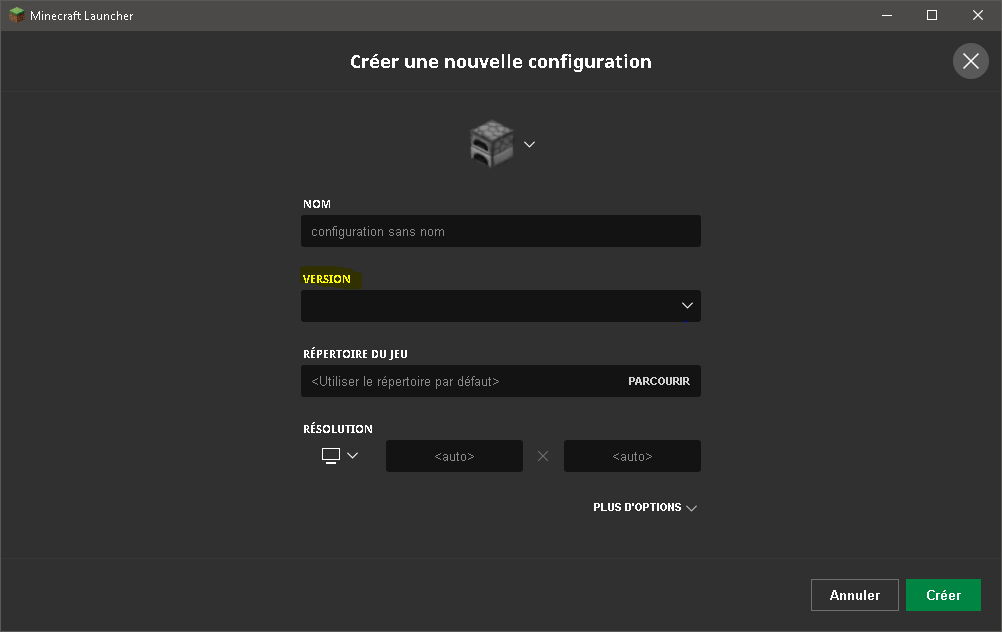
Task: Click the monitor resolution icon
Action: [x=330, y=456]
